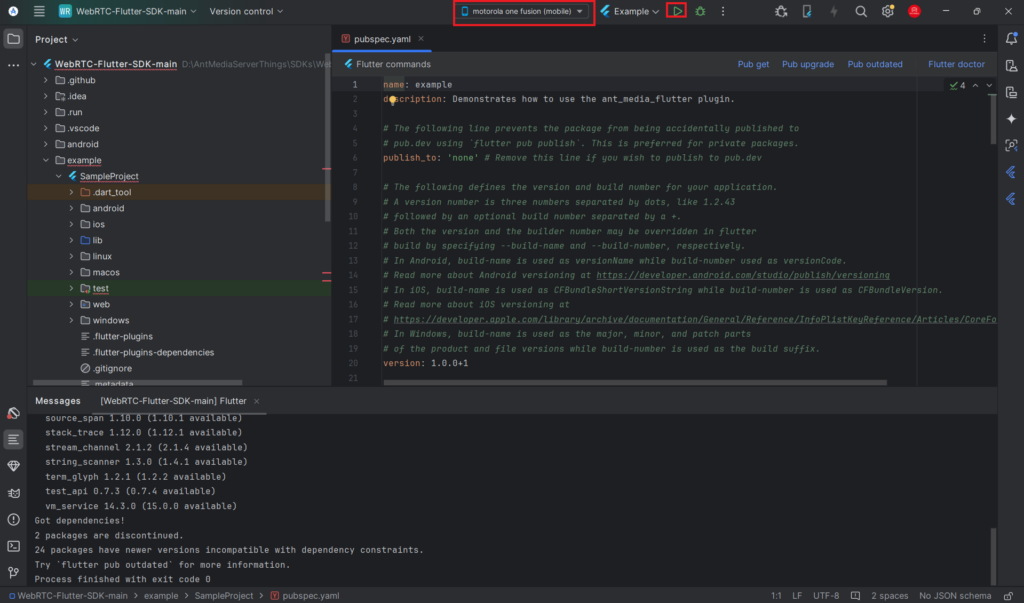Expand the test folder
The width and height of the screenshot is (1024, 603).
(x=71, y=288)
